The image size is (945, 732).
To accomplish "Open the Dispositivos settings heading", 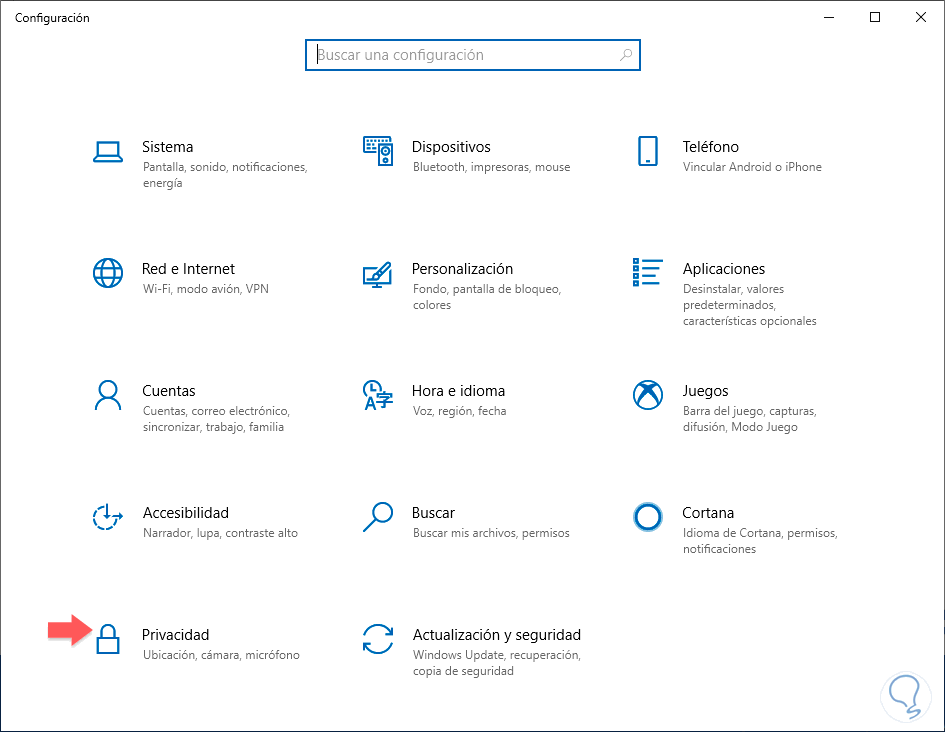I will [451, 147].
